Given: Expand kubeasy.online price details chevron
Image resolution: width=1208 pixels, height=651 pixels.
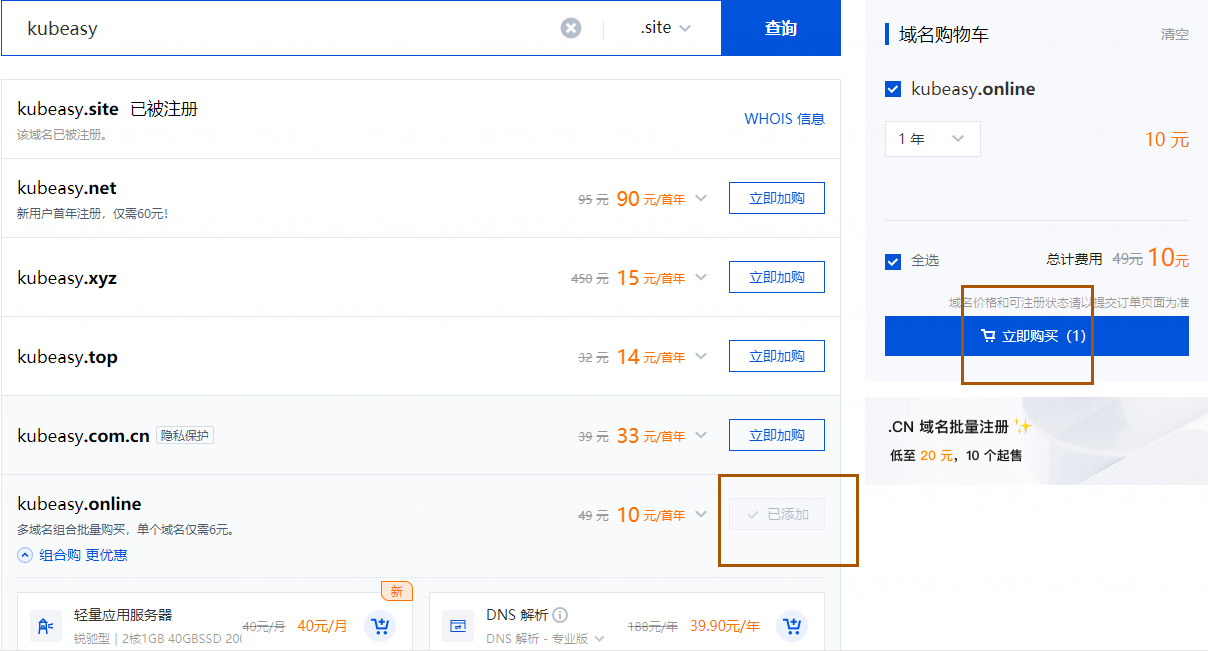Looking at the screenshot, I should [701, 514].
